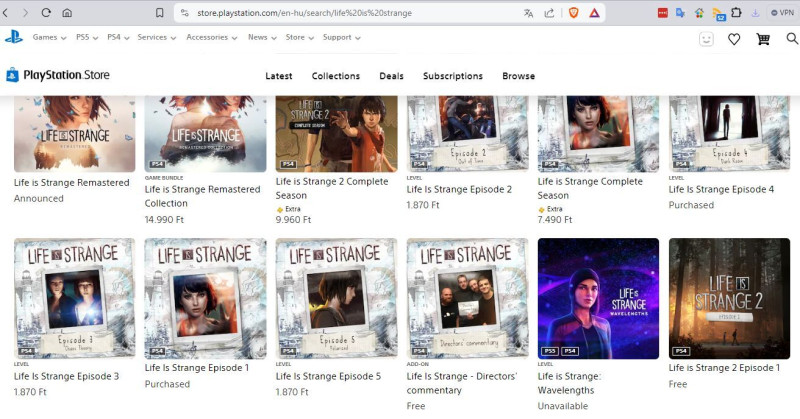Reload the page

(x=46, y=13)
